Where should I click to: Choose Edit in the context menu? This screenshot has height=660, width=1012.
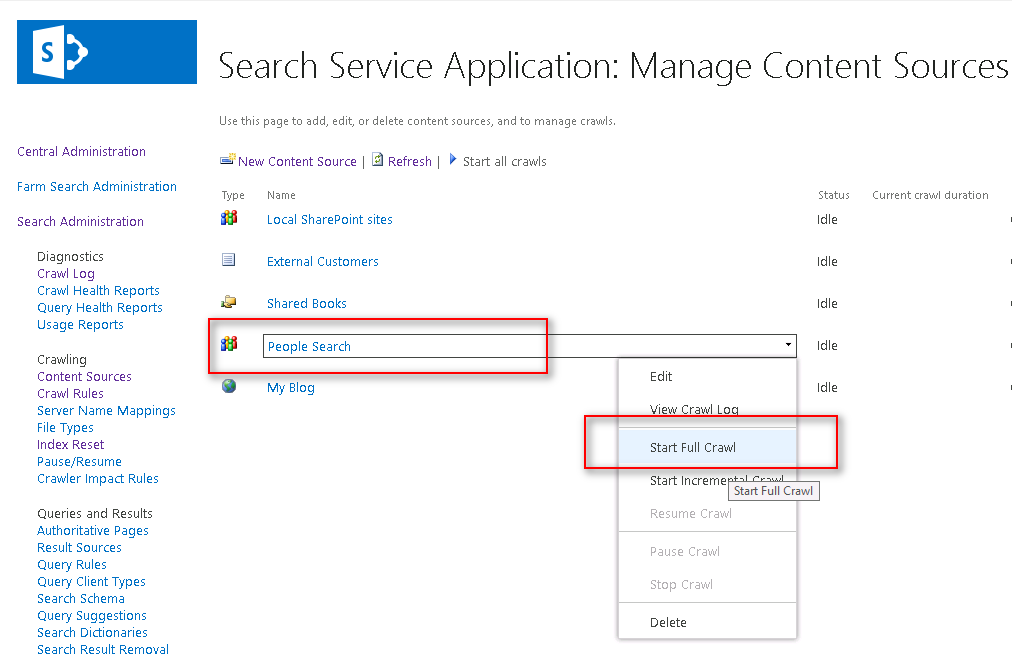point(661,377)
